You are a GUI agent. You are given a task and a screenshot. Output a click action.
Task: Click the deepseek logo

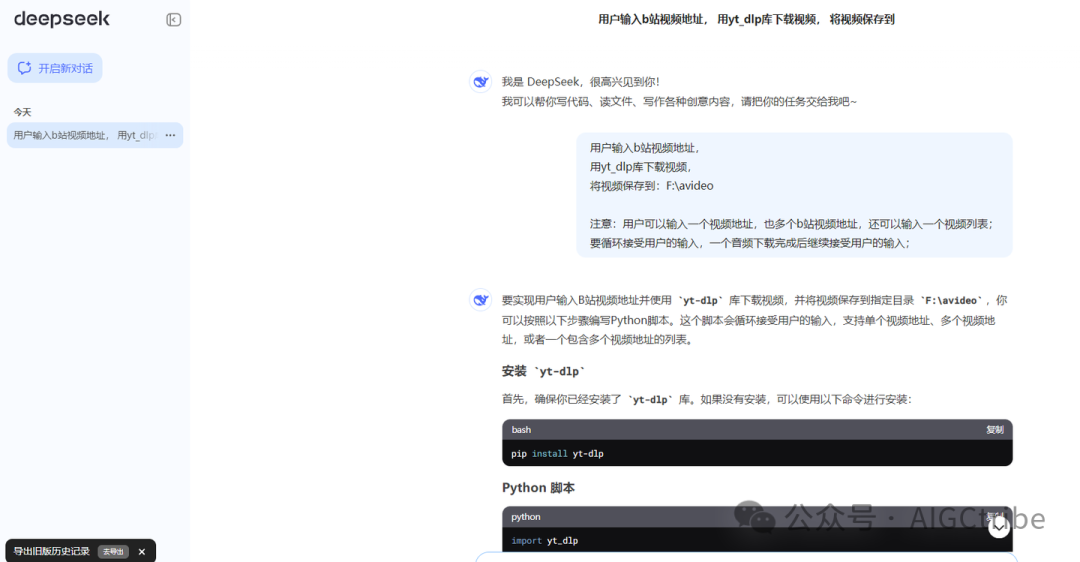coord(62,19)
